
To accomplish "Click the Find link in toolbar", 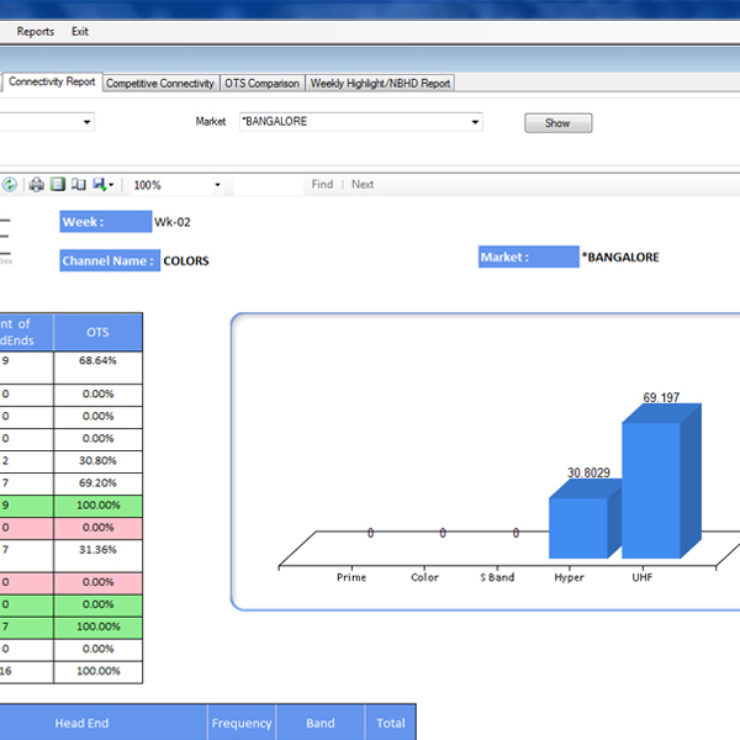I will tap(322, 184).
